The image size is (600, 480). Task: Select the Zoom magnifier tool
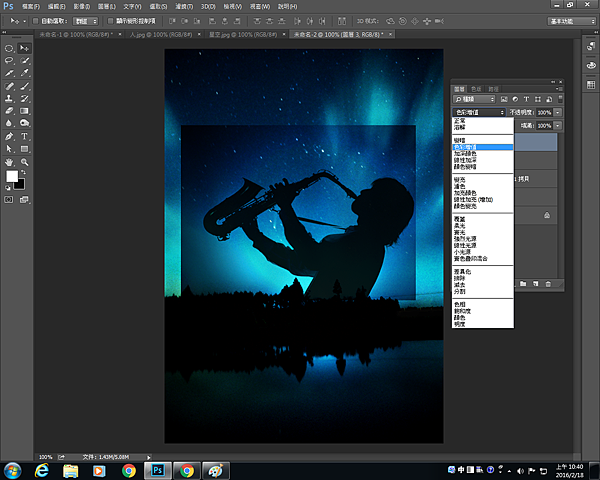[25, 161]
